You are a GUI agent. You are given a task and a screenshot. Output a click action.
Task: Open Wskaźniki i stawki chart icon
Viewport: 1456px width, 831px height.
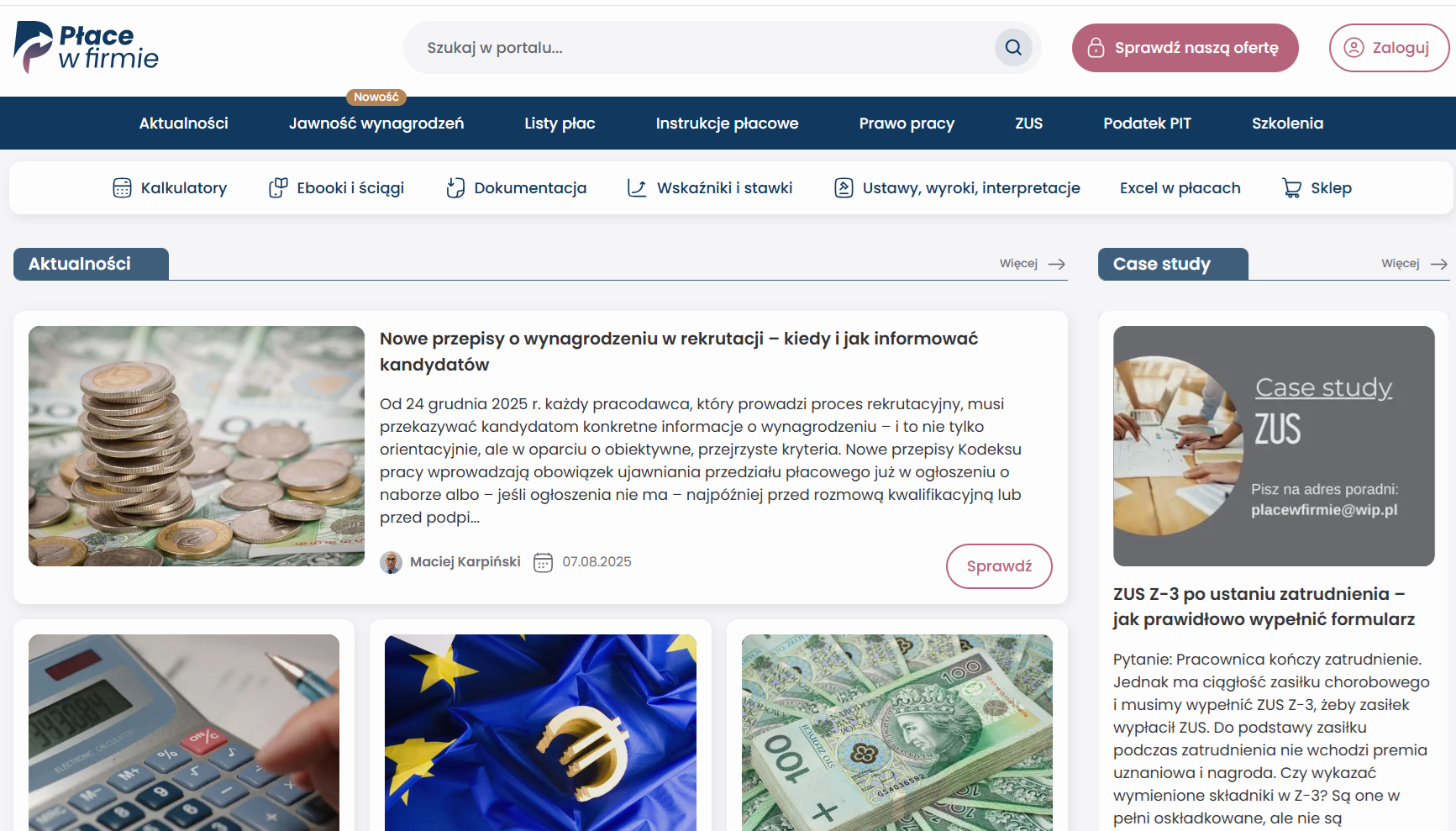pos(638,188)
